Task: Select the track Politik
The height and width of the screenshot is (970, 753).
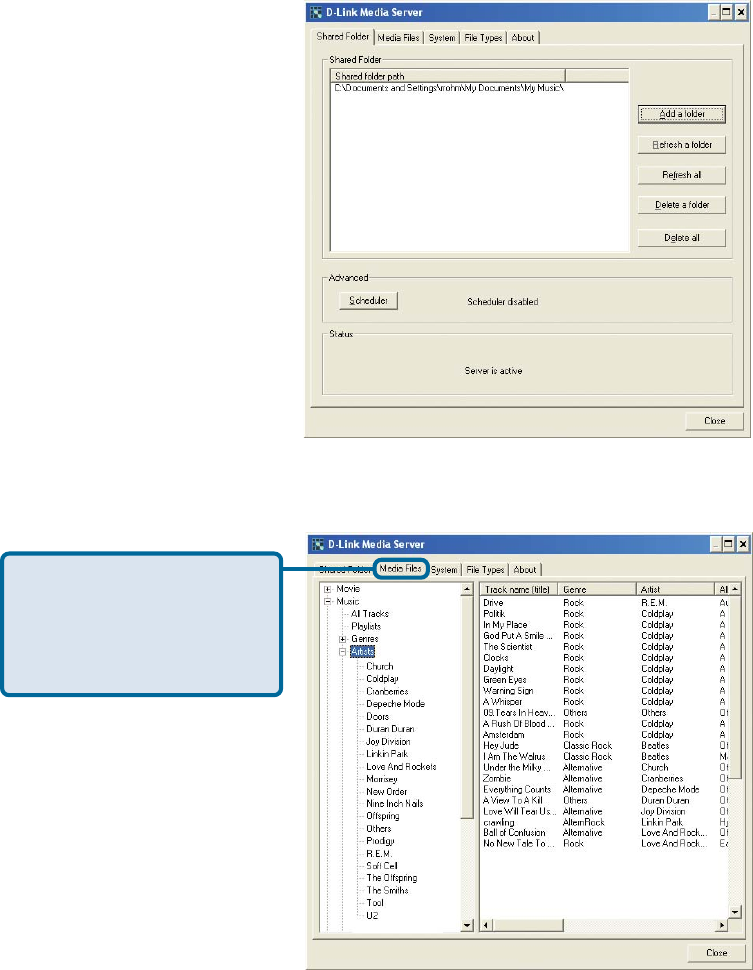Action: (x=494, y=614)
